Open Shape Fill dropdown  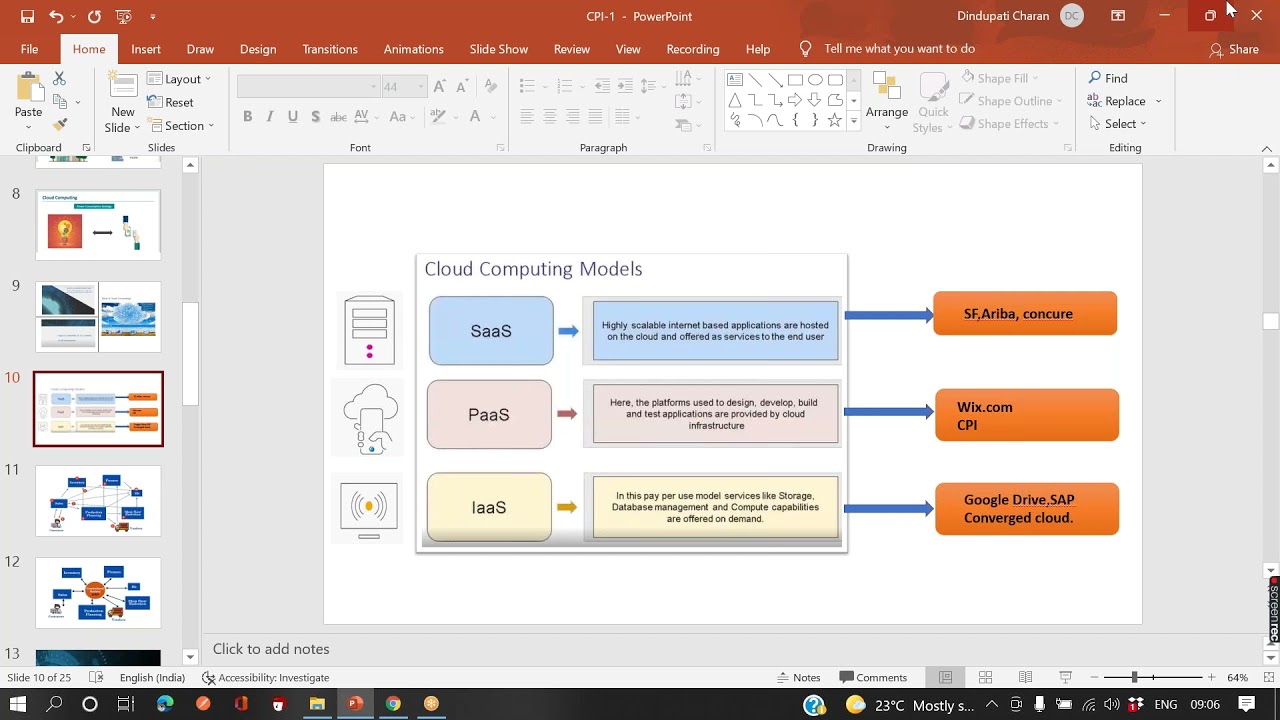(x=998, y=78)
